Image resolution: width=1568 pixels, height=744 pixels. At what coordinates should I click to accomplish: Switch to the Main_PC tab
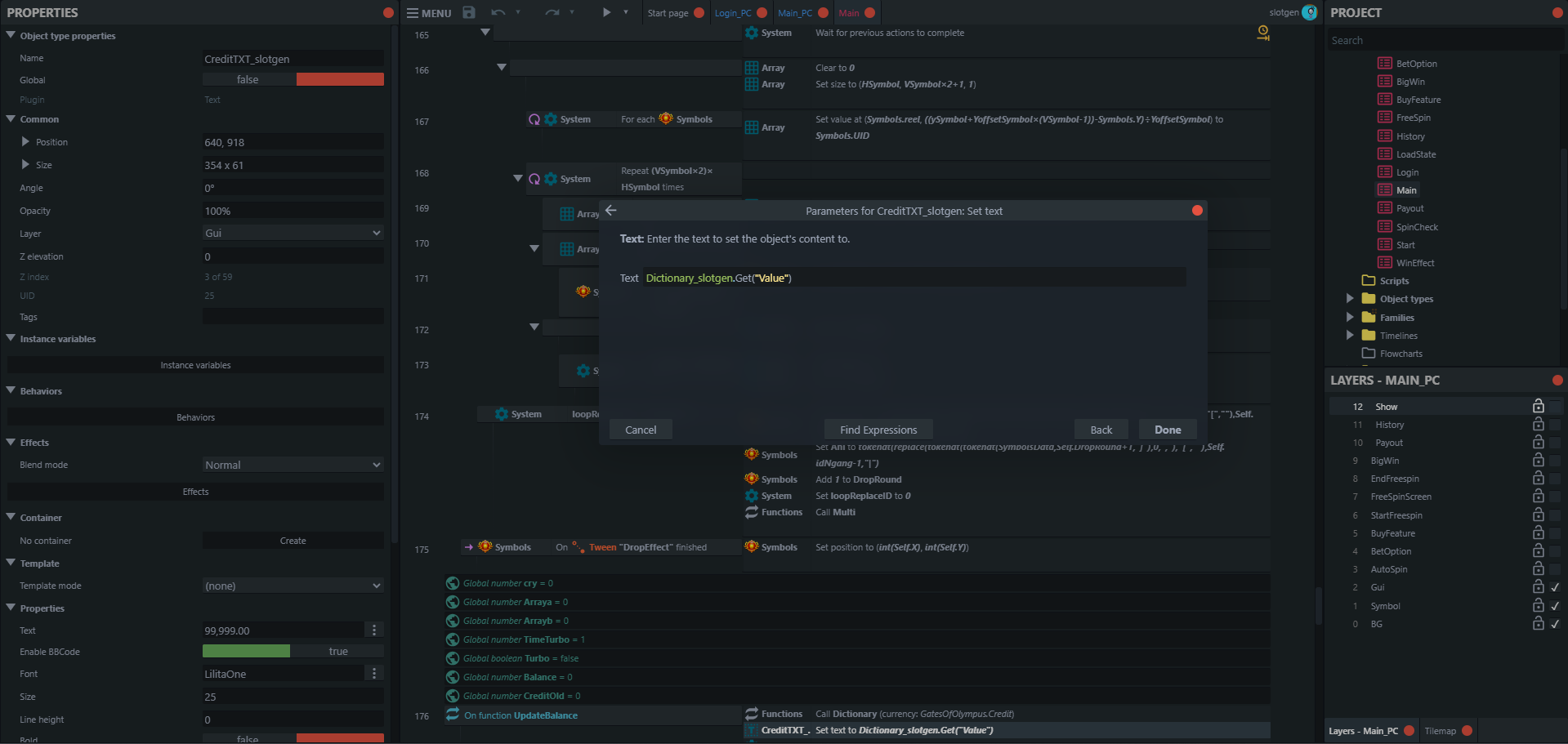point(795,13)
